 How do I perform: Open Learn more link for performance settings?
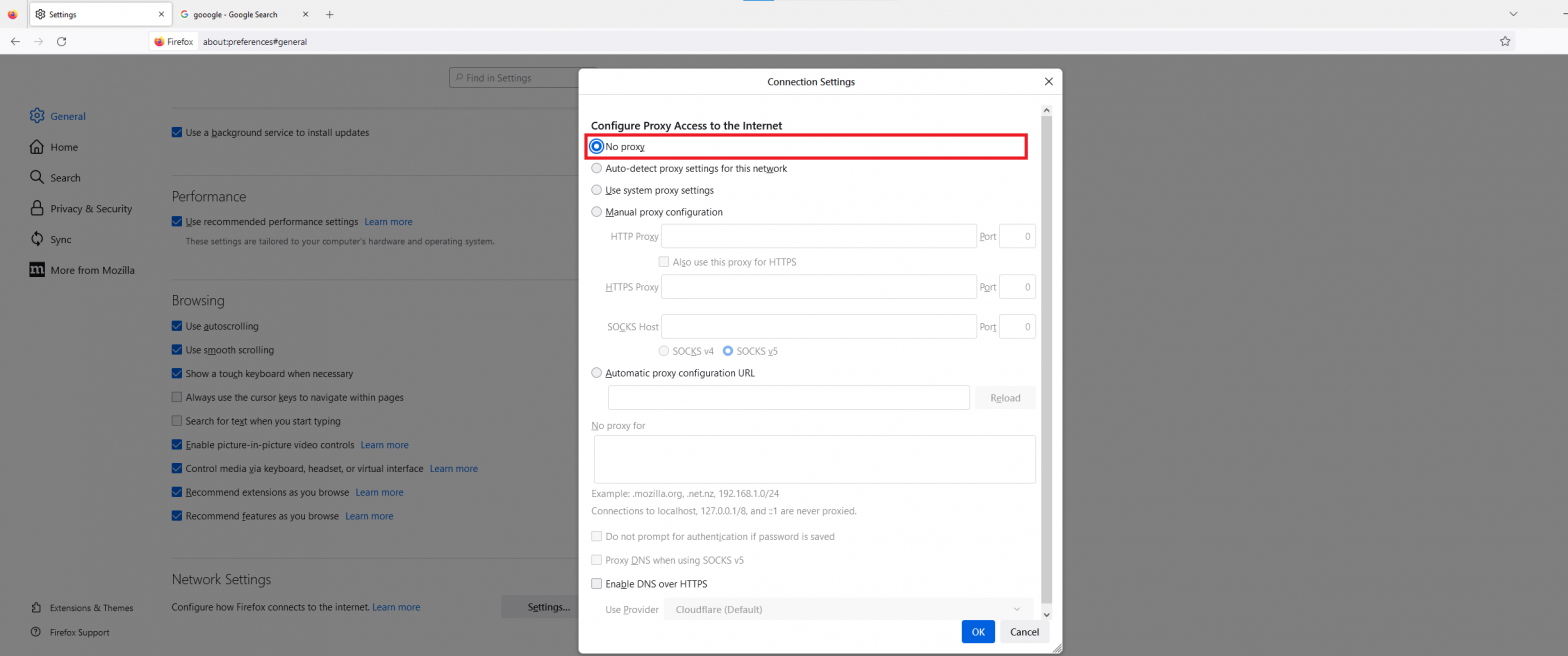point(388,222)
